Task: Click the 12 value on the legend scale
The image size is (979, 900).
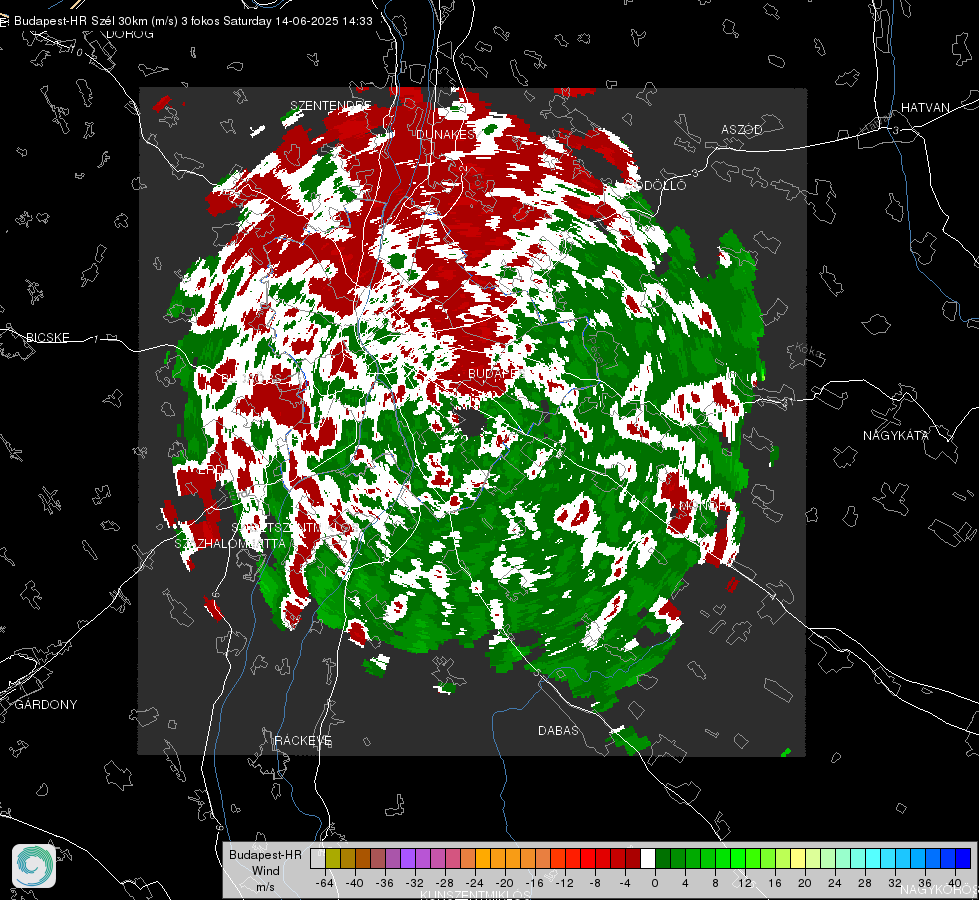Action: tap(745, 883)
